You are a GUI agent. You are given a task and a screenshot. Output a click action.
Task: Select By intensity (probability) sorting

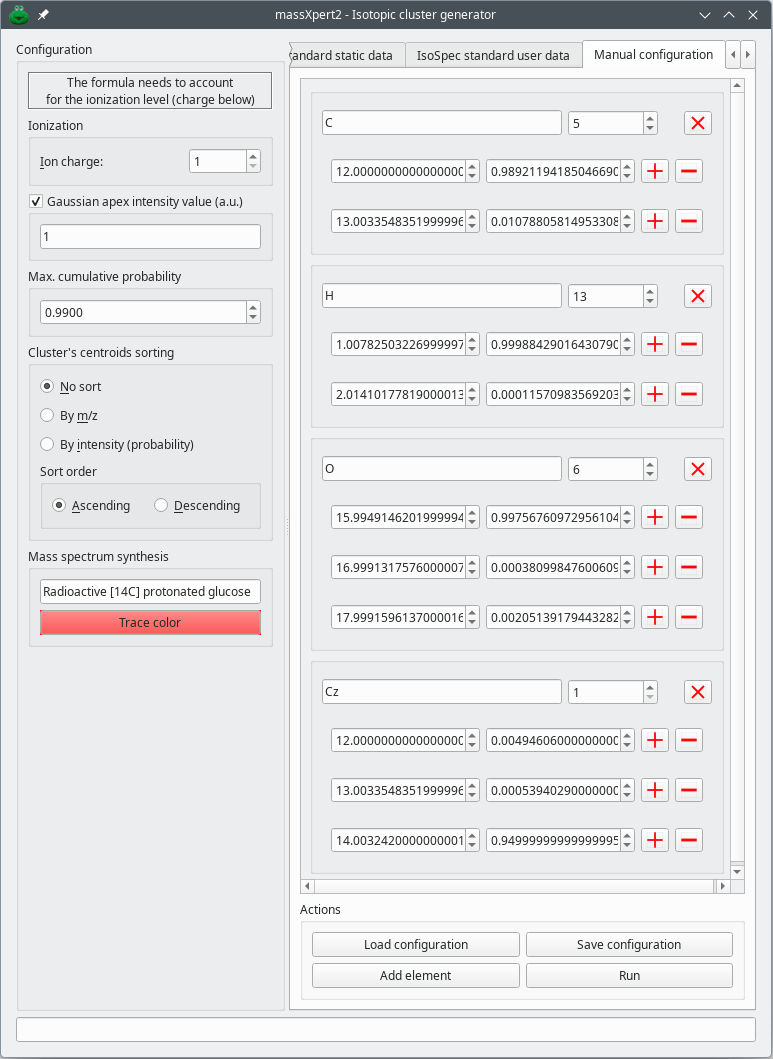click(x=47, y=444)
